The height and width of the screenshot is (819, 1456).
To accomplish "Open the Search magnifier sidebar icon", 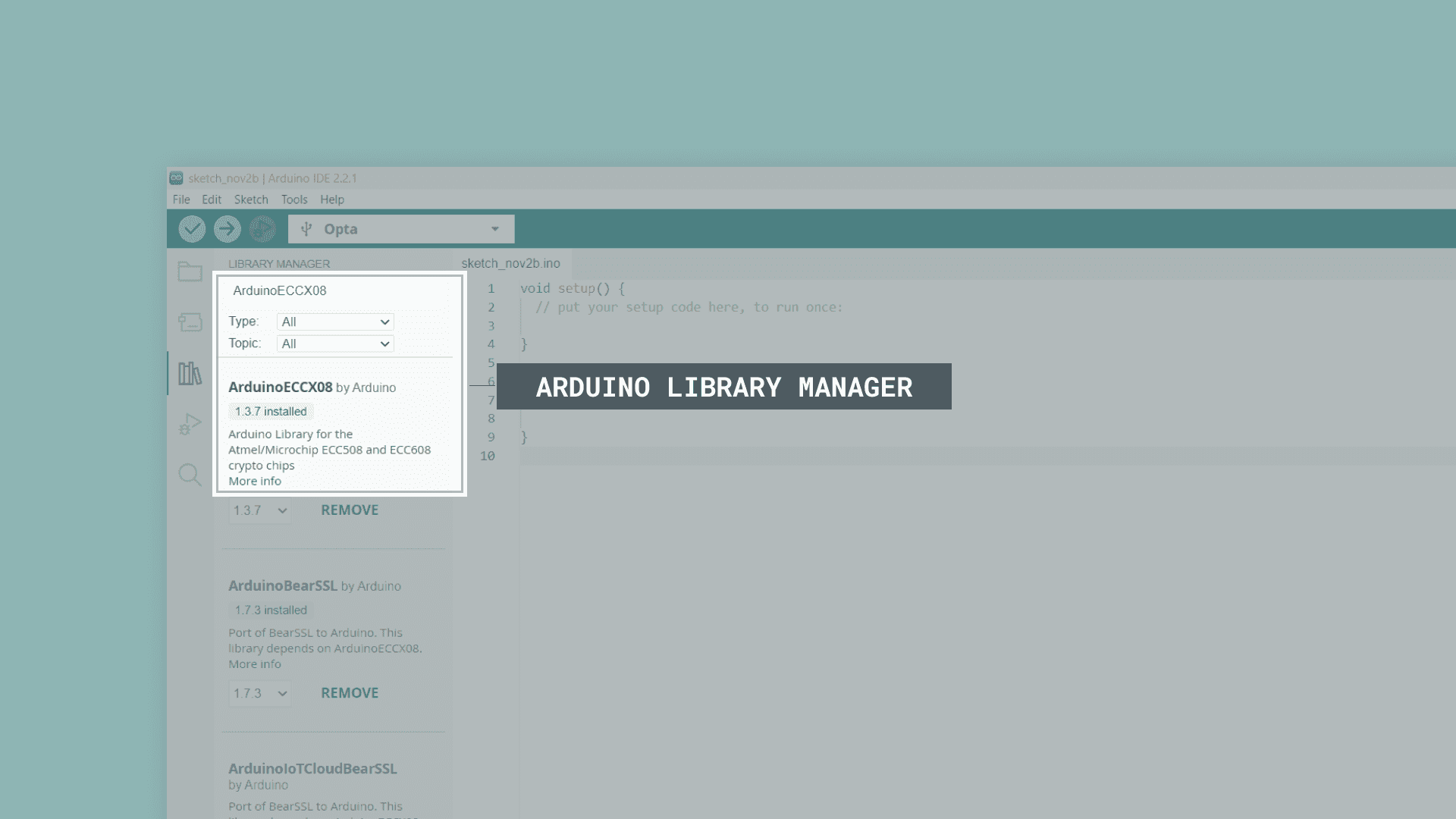I will [190, 475].
